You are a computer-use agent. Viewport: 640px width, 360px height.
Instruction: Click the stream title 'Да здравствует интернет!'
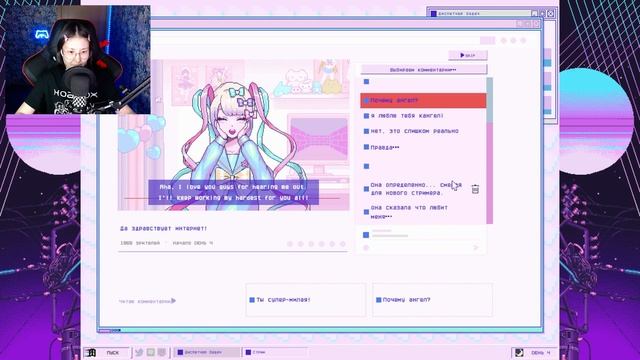pyautogui.click(x=164, y=229)
